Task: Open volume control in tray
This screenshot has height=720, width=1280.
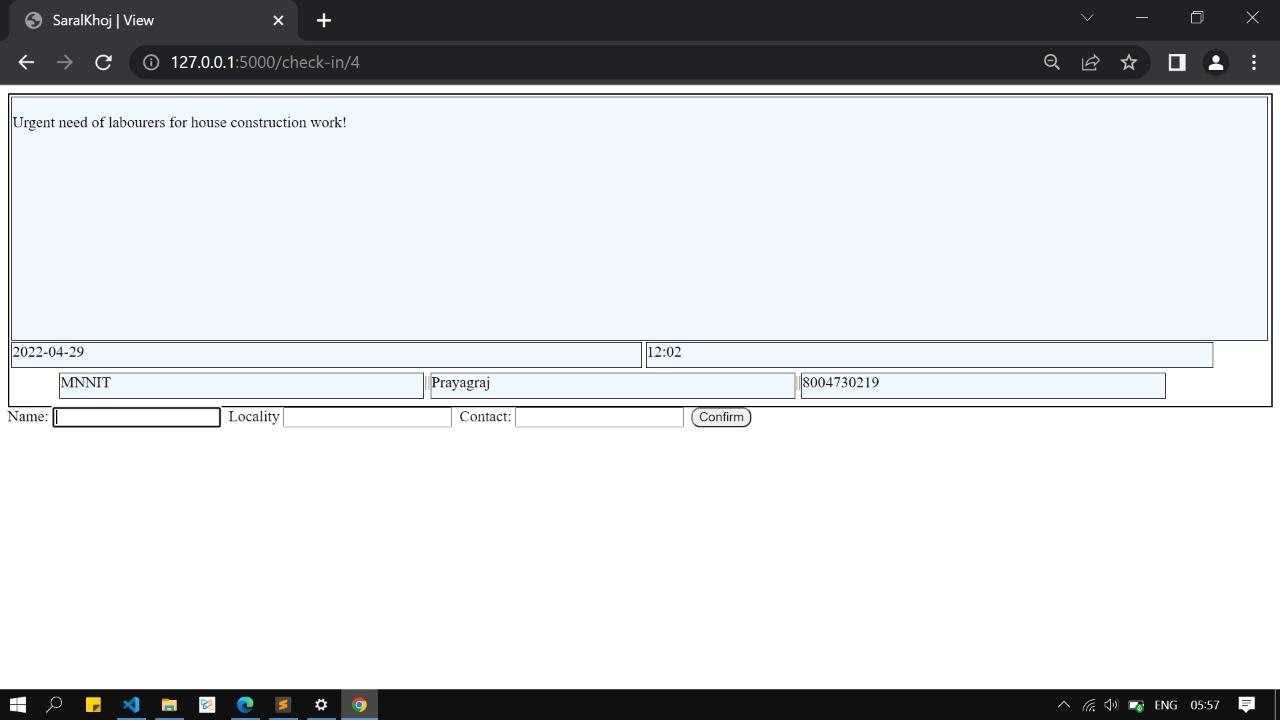Action: (1111, 705)
